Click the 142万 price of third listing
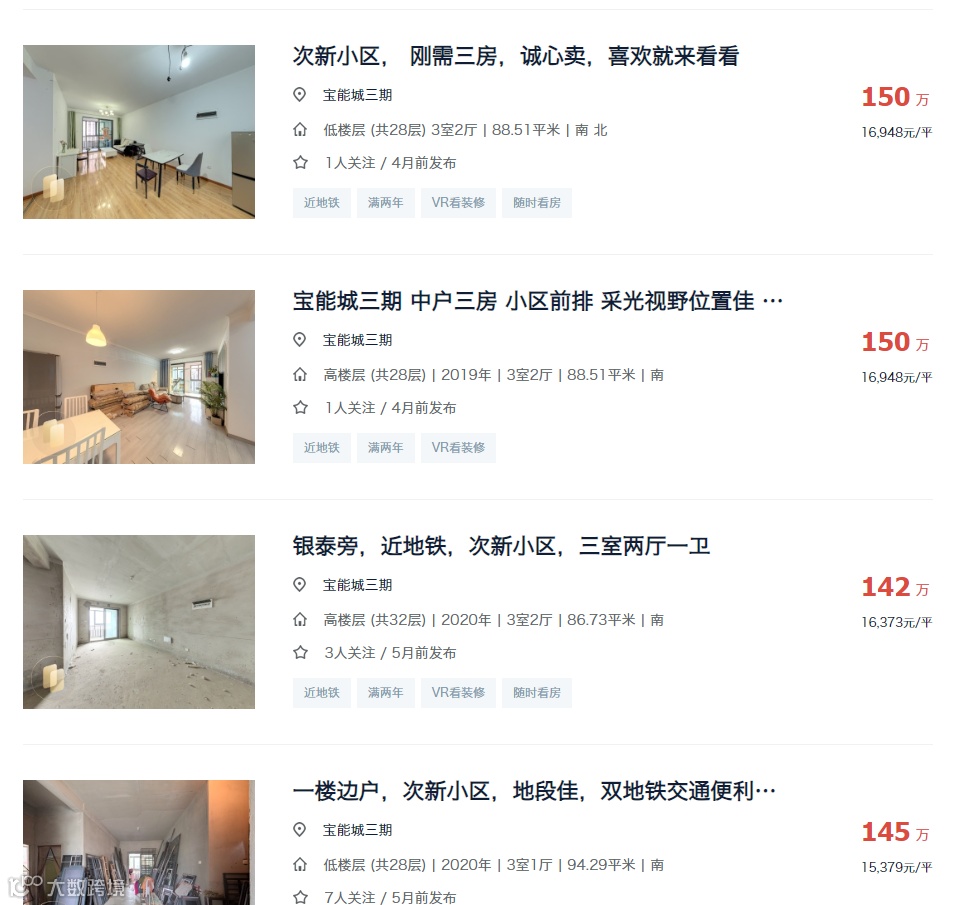 tap(895, 587)
